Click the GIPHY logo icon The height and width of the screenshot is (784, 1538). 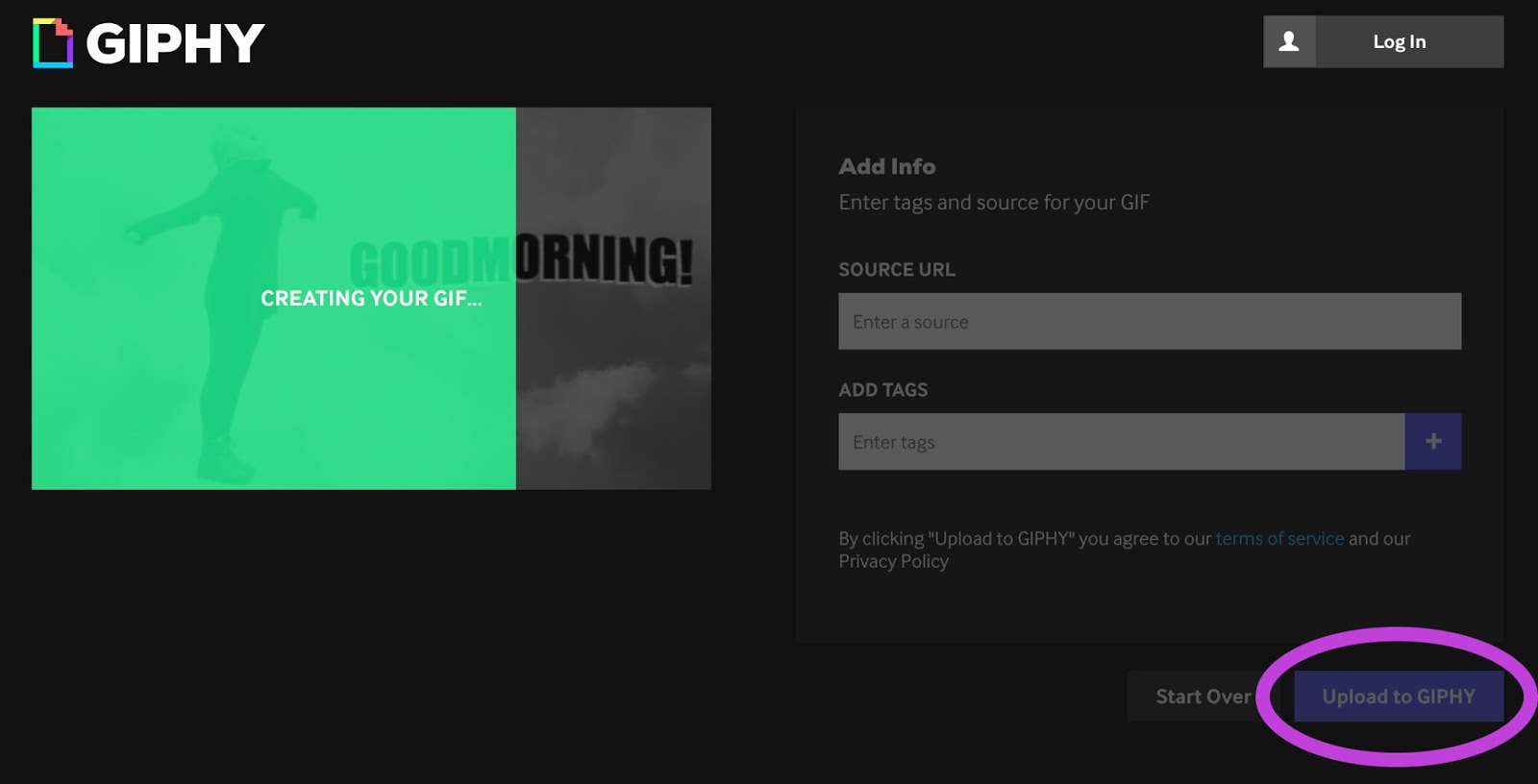pyautogui.click(x=53, y=43)
